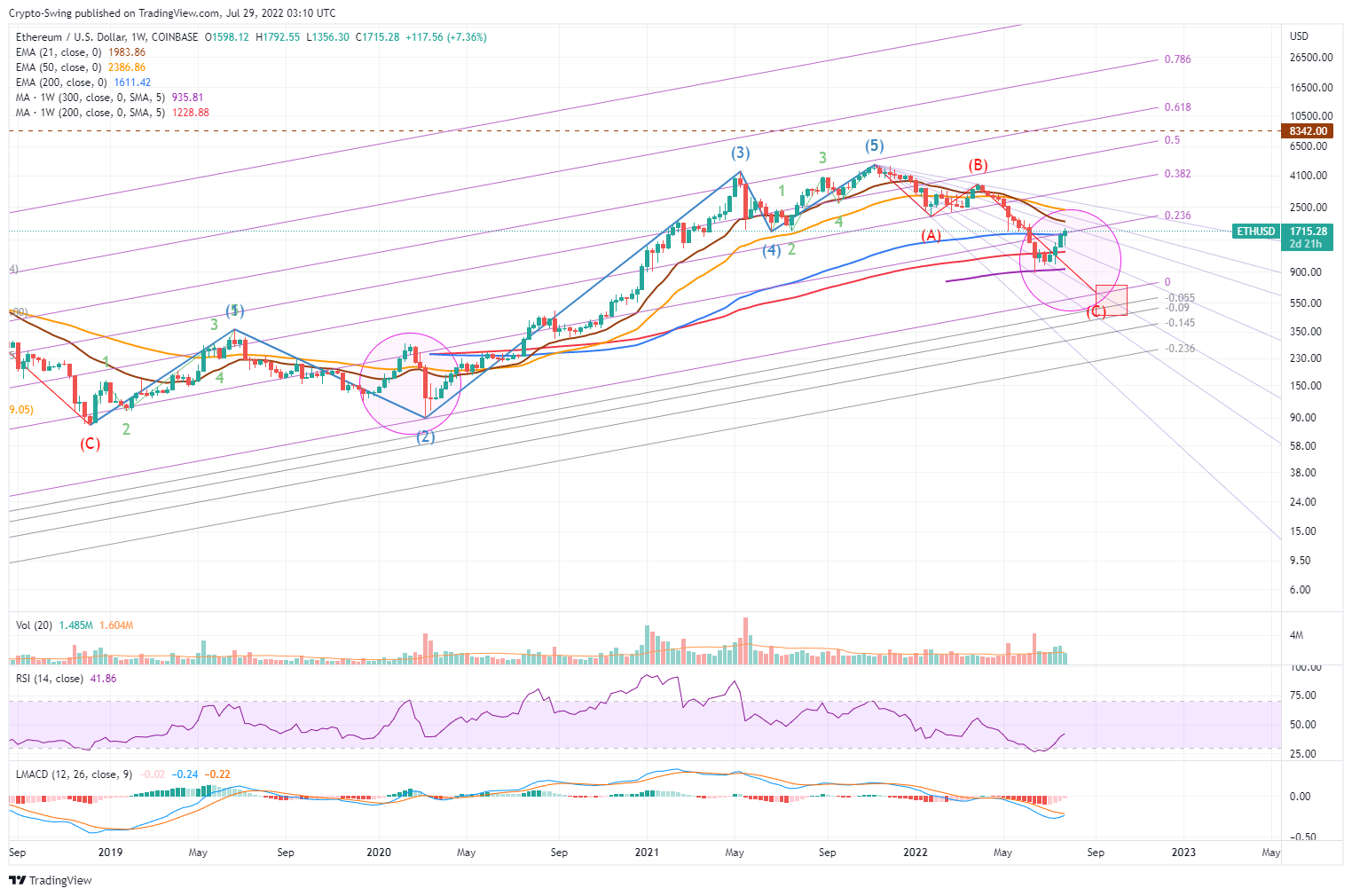Click the high price H1792.55
Image resolution: width=1352 pixels, height=896 pixels.
coord(278,37)
